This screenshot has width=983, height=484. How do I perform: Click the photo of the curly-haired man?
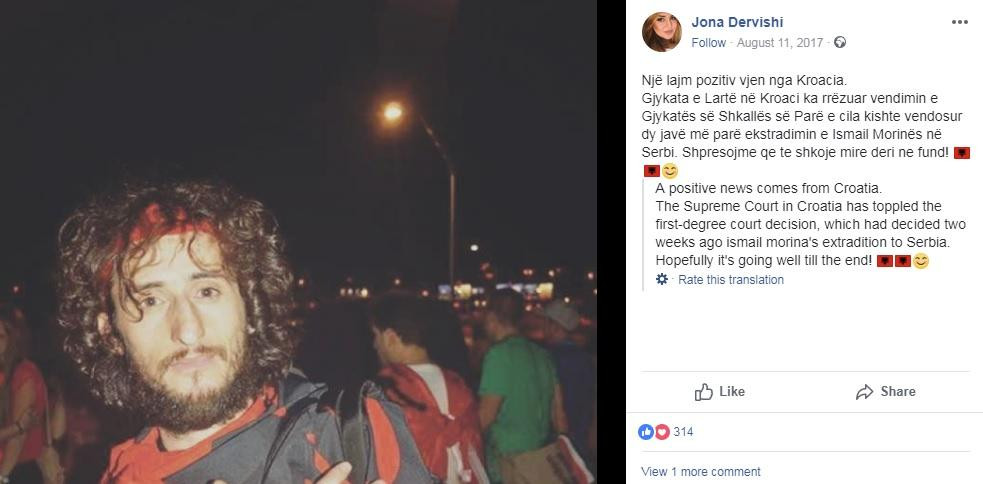(x=298, y=242)
